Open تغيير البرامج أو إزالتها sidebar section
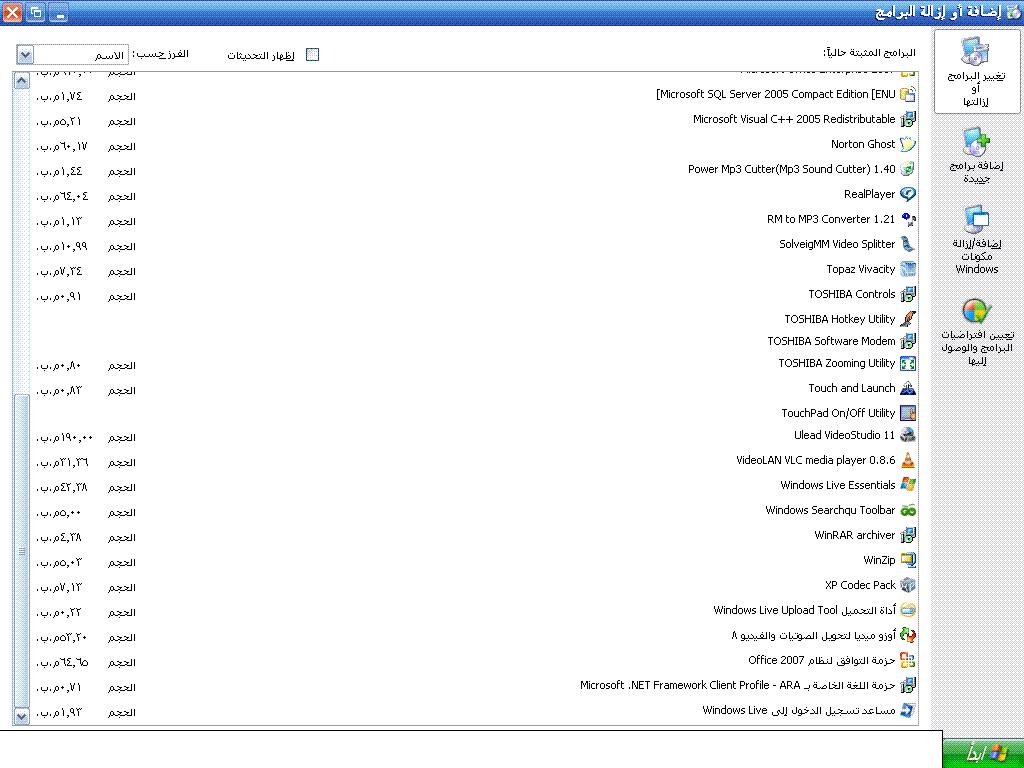The height and width of the screenshot is (768, 1024). [976, 72]
